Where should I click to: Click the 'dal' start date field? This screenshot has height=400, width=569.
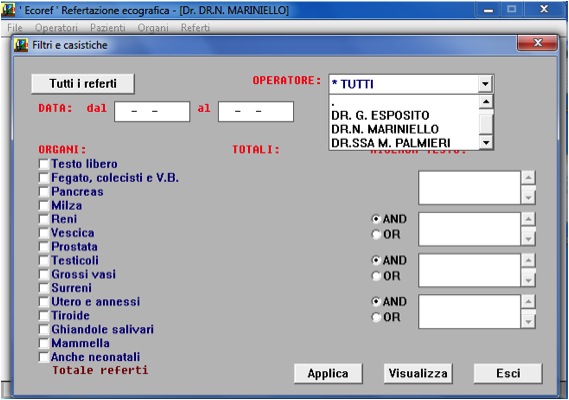[152, 111]
